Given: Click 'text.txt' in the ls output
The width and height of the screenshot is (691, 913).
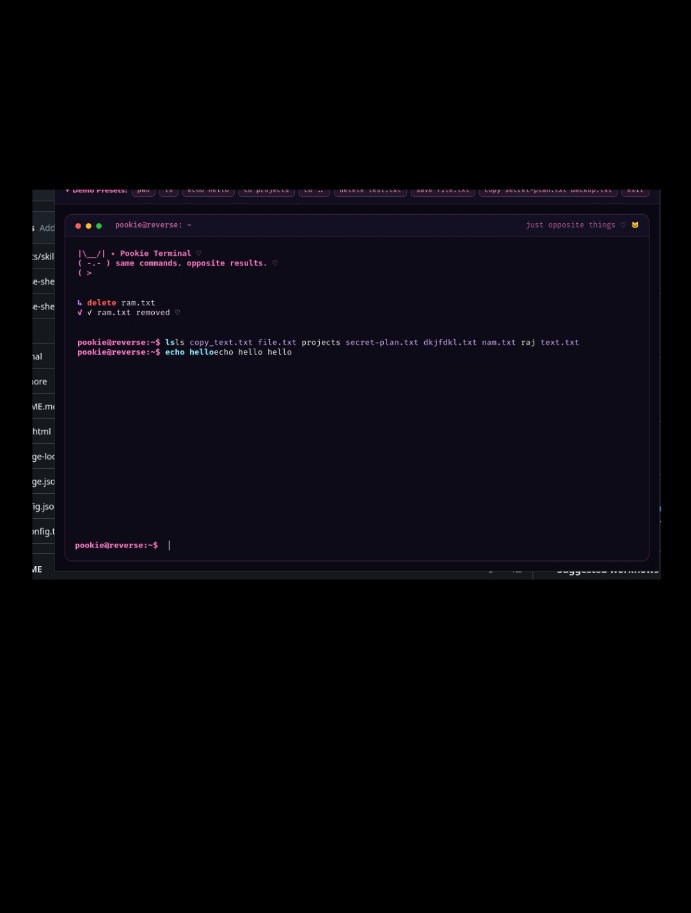Looking at the screenshot, I should pyautogui.click(x=559, y=342).
